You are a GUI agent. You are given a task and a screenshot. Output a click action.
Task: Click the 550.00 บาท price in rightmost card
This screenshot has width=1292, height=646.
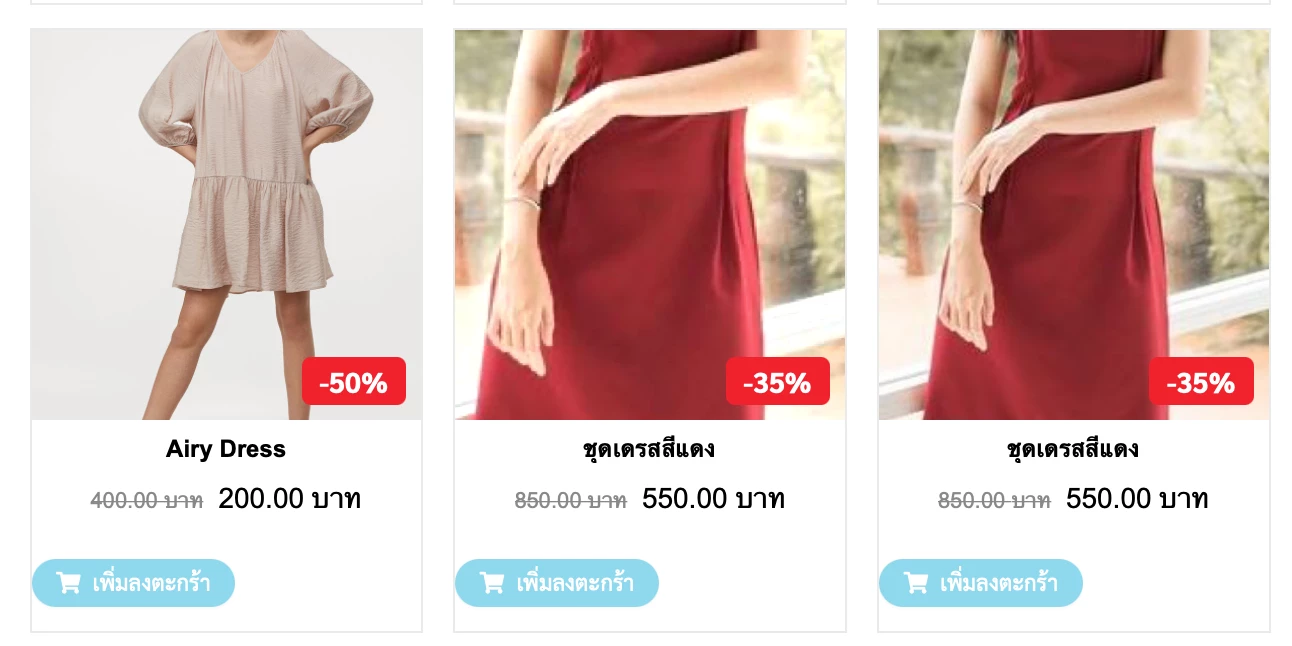(x=1137, y=498)
